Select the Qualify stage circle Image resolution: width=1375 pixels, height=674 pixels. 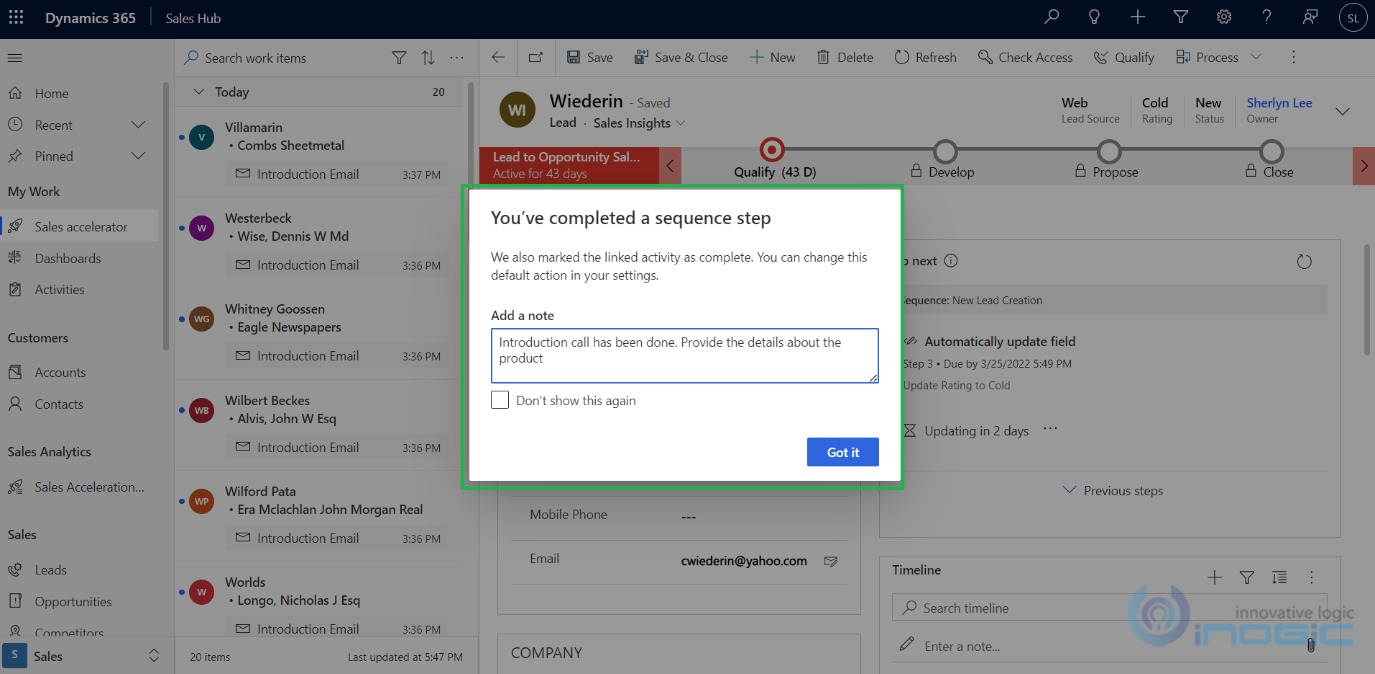[771, 150]
